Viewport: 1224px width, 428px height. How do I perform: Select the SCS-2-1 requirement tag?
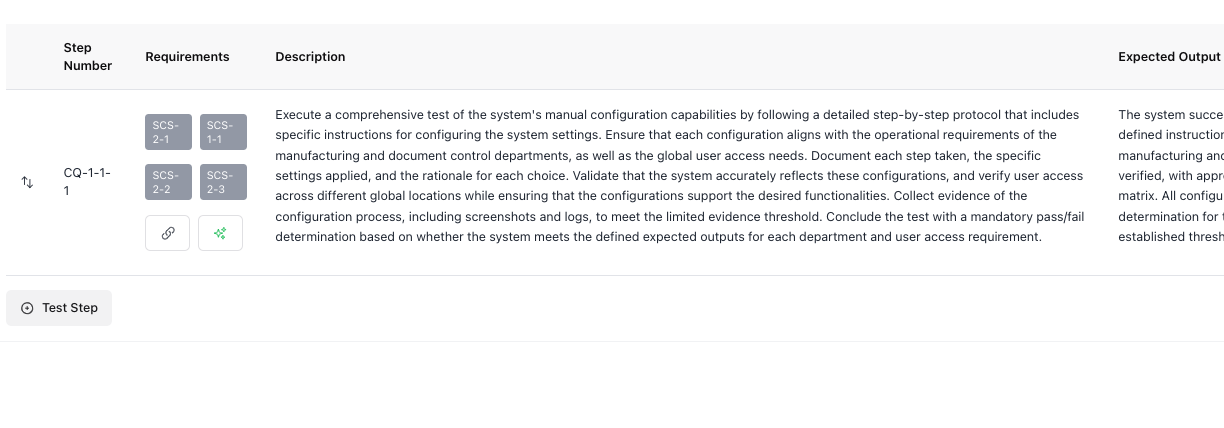coord(168,132)
